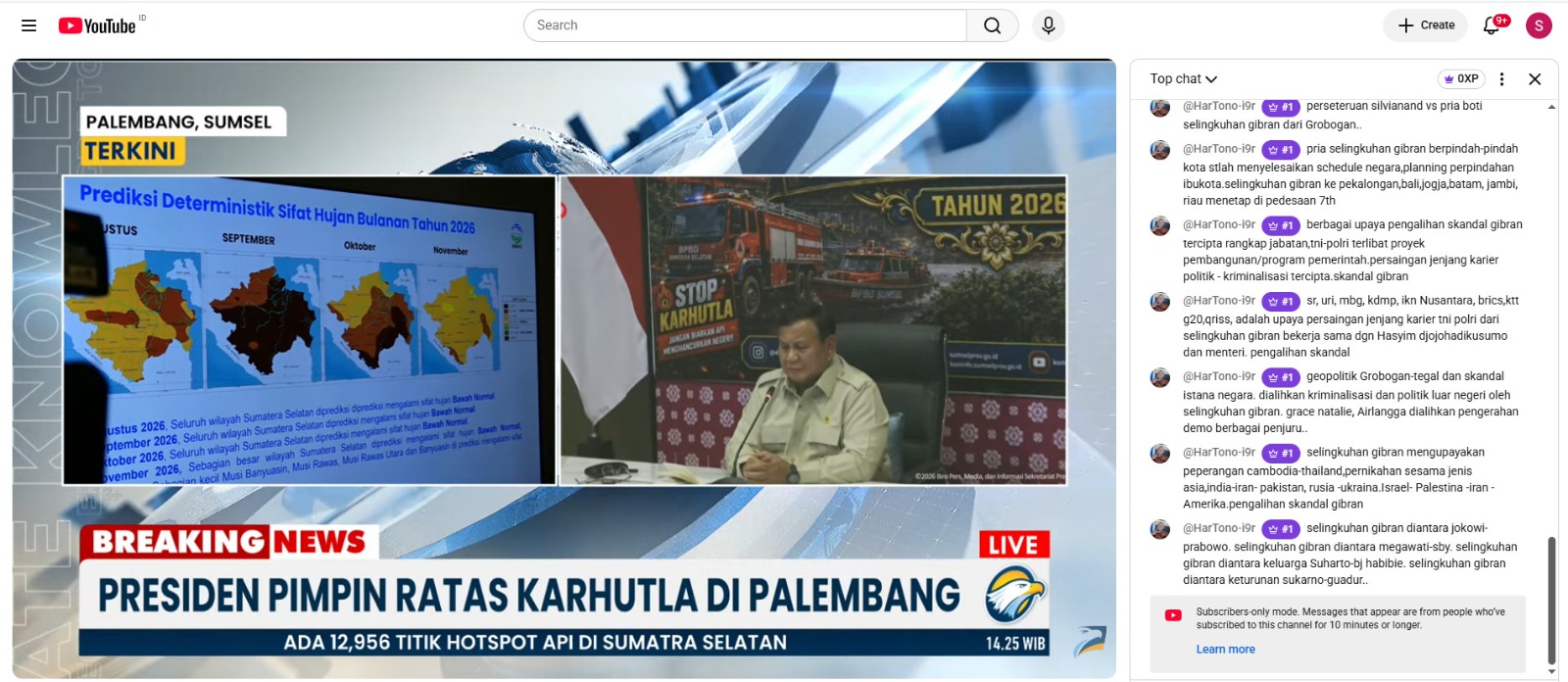Focus the Search input field

[x=745, y=25]
